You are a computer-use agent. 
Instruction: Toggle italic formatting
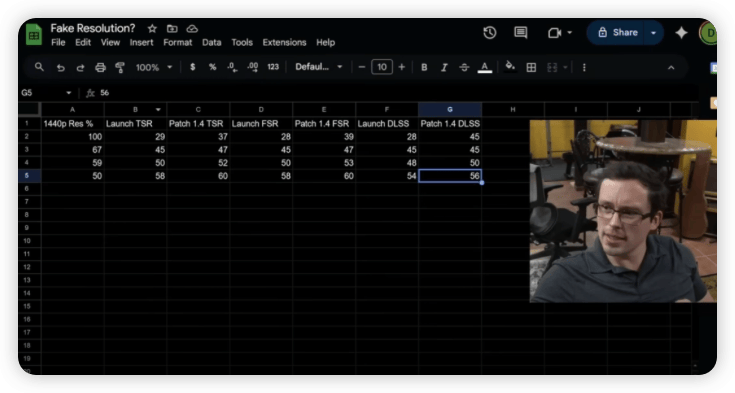coord(444,68)
